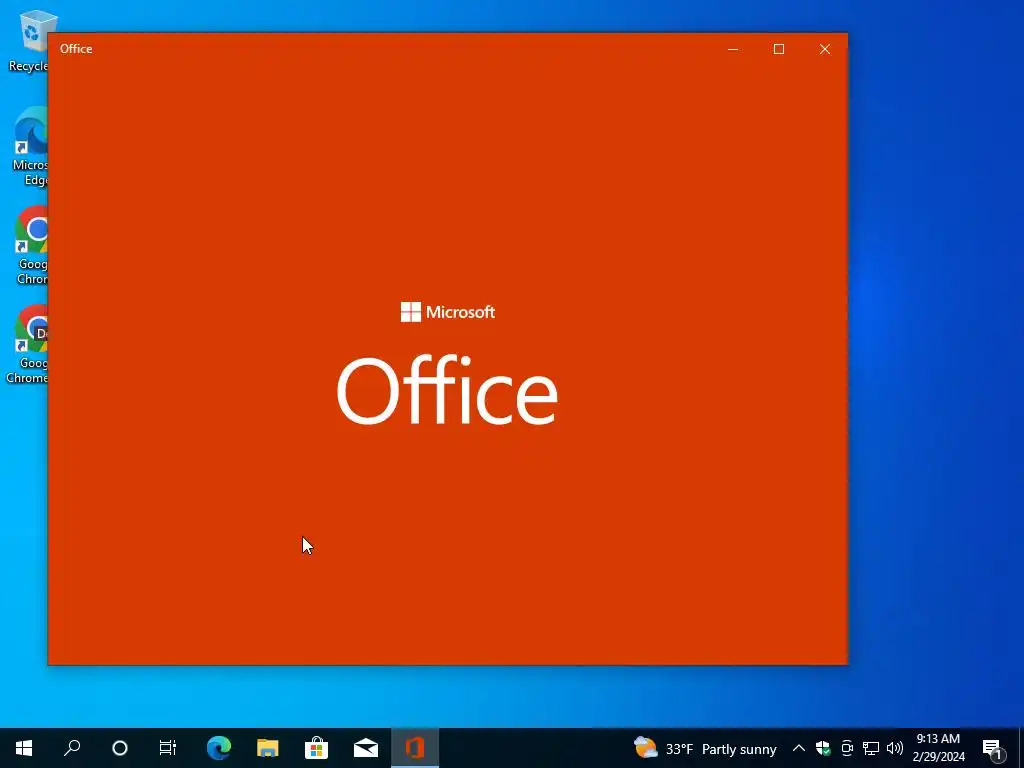Open Task View in taskbar
This screenshot has height=768, width=1024.
pos(168,748)
